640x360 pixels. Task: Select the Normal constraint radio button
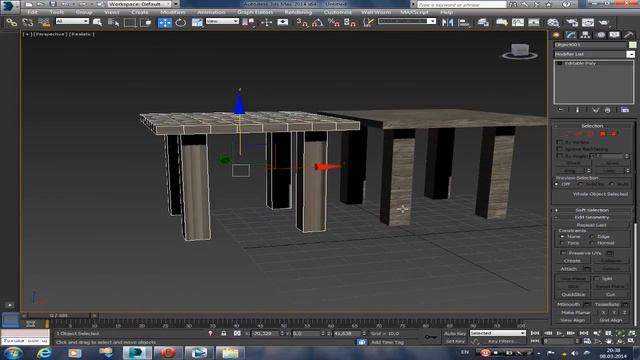pyautogui.click(x=593, y=243)
